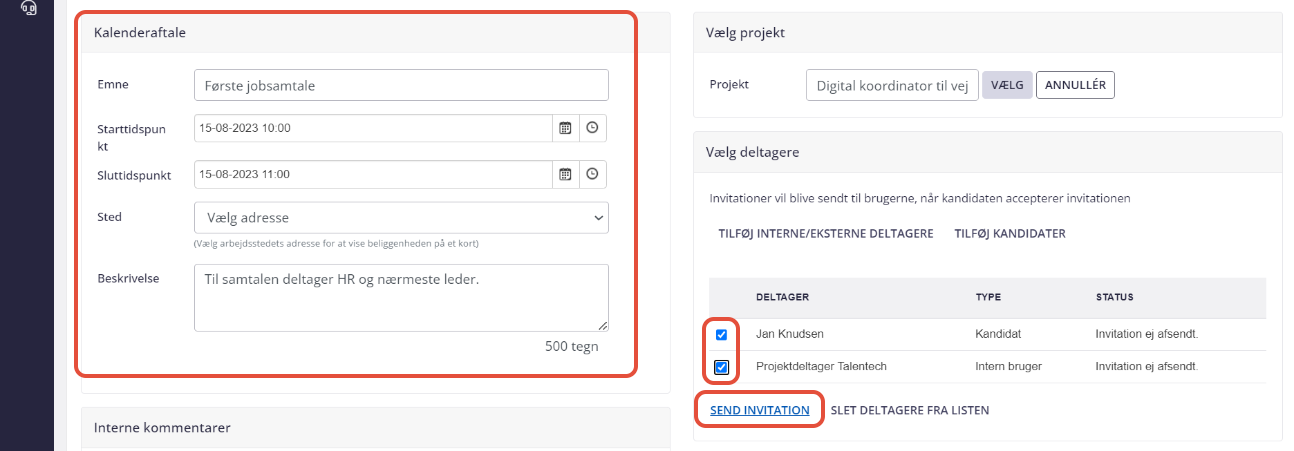Click the Beskrivelse description text area
This screenshot has height=451, width=1294.
tap(401, 297)
